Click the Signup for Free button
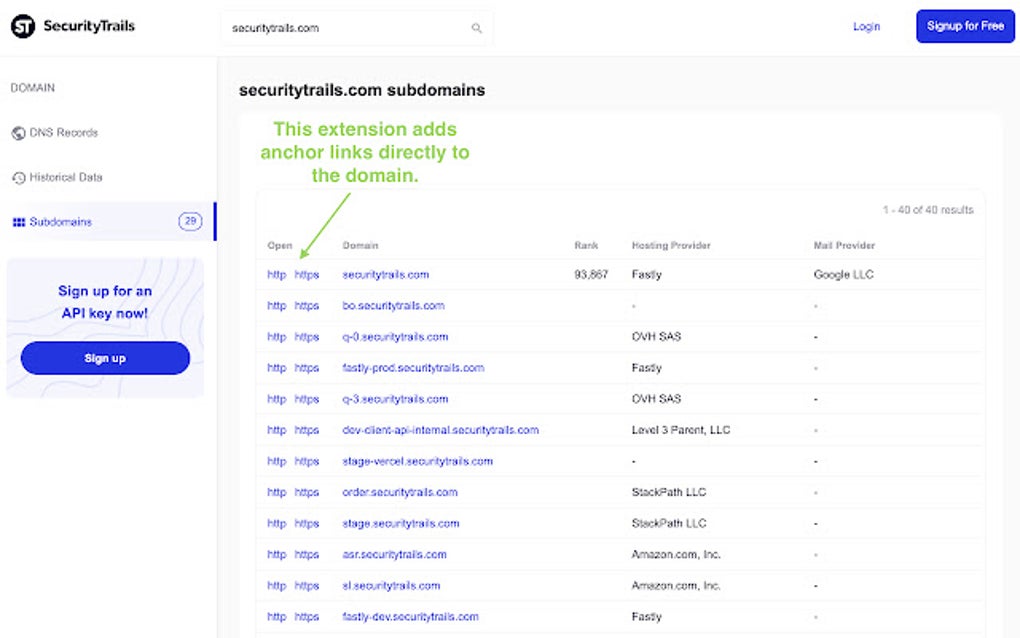The width and height of the screenshot is (1020, 638). (964, 27)
